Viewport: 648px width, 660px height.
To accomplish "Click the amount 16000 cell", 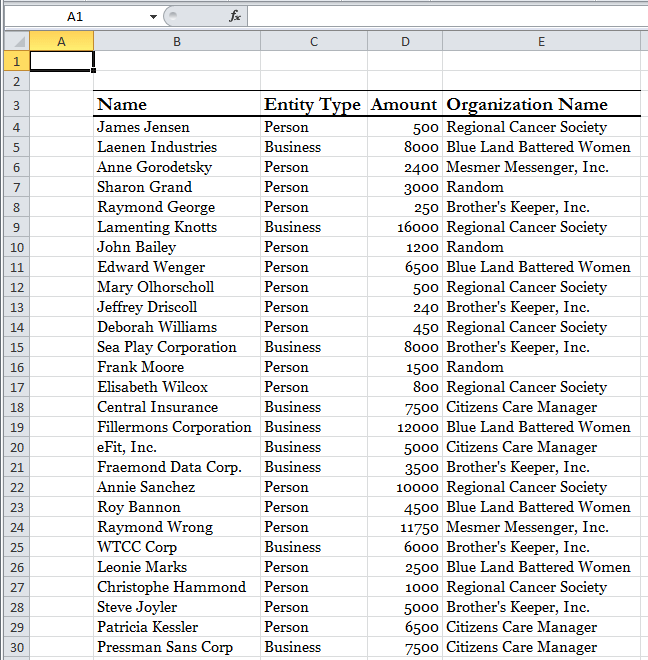I will click(405, 227).
